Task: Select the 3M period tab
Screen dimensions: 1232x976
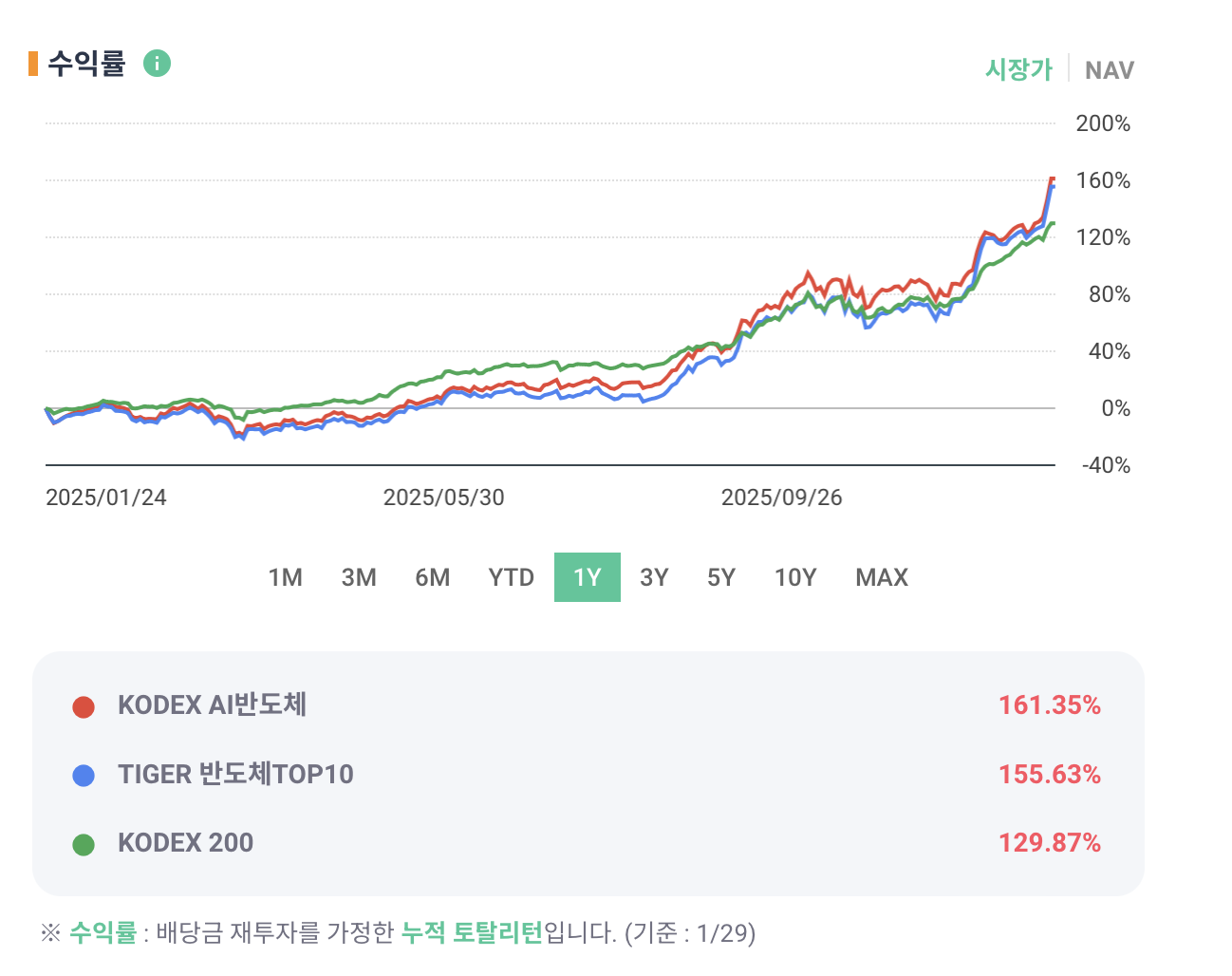Action: [359, 577]
